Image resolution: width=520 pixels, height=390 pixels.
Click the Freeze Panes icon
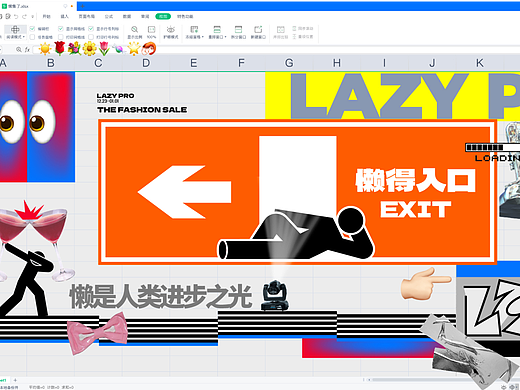pos(194,29)
